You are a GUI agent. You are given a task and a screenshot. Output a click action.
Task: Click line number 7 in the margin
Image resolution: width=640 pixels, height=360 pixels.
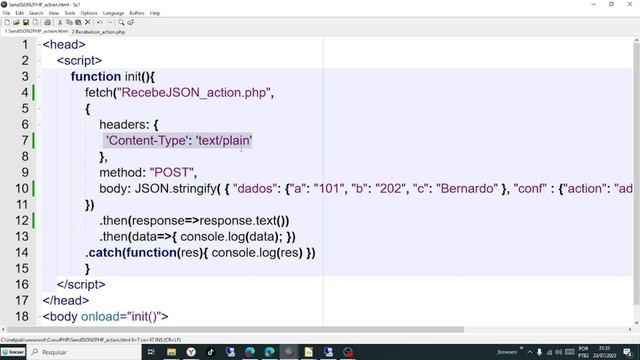[25, 140]
